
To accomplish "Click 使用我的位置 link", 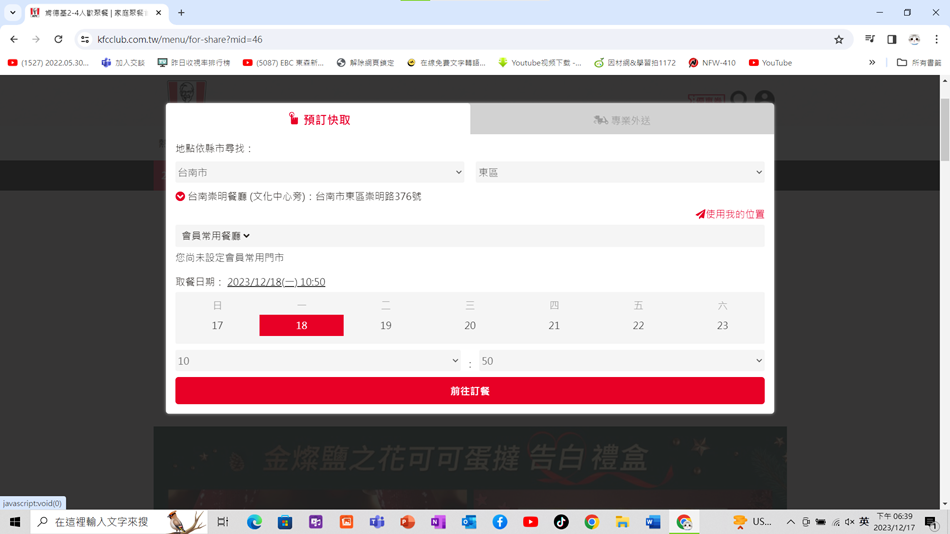I will [x=729, y=214].
